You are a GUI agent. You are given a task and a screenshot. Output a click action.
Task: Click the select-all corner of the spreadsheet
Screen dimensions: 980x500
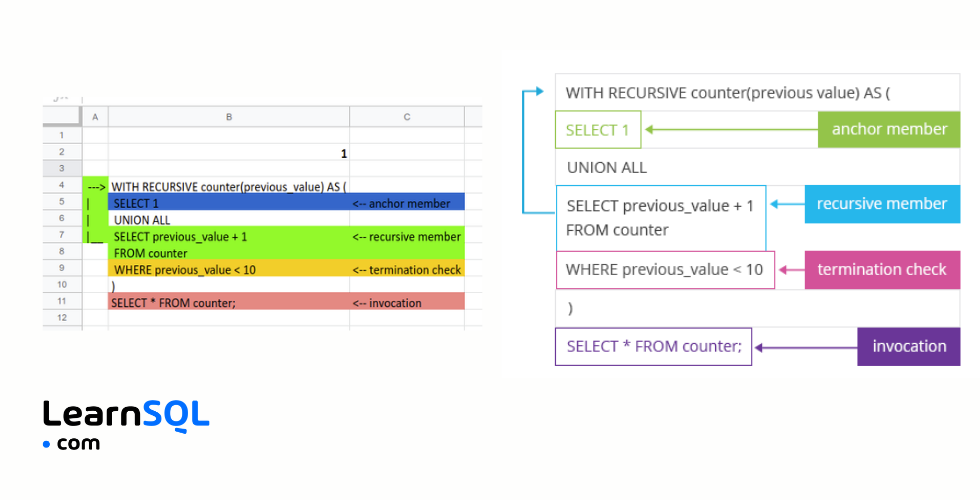pyautogui.click(x=62, y=117)
